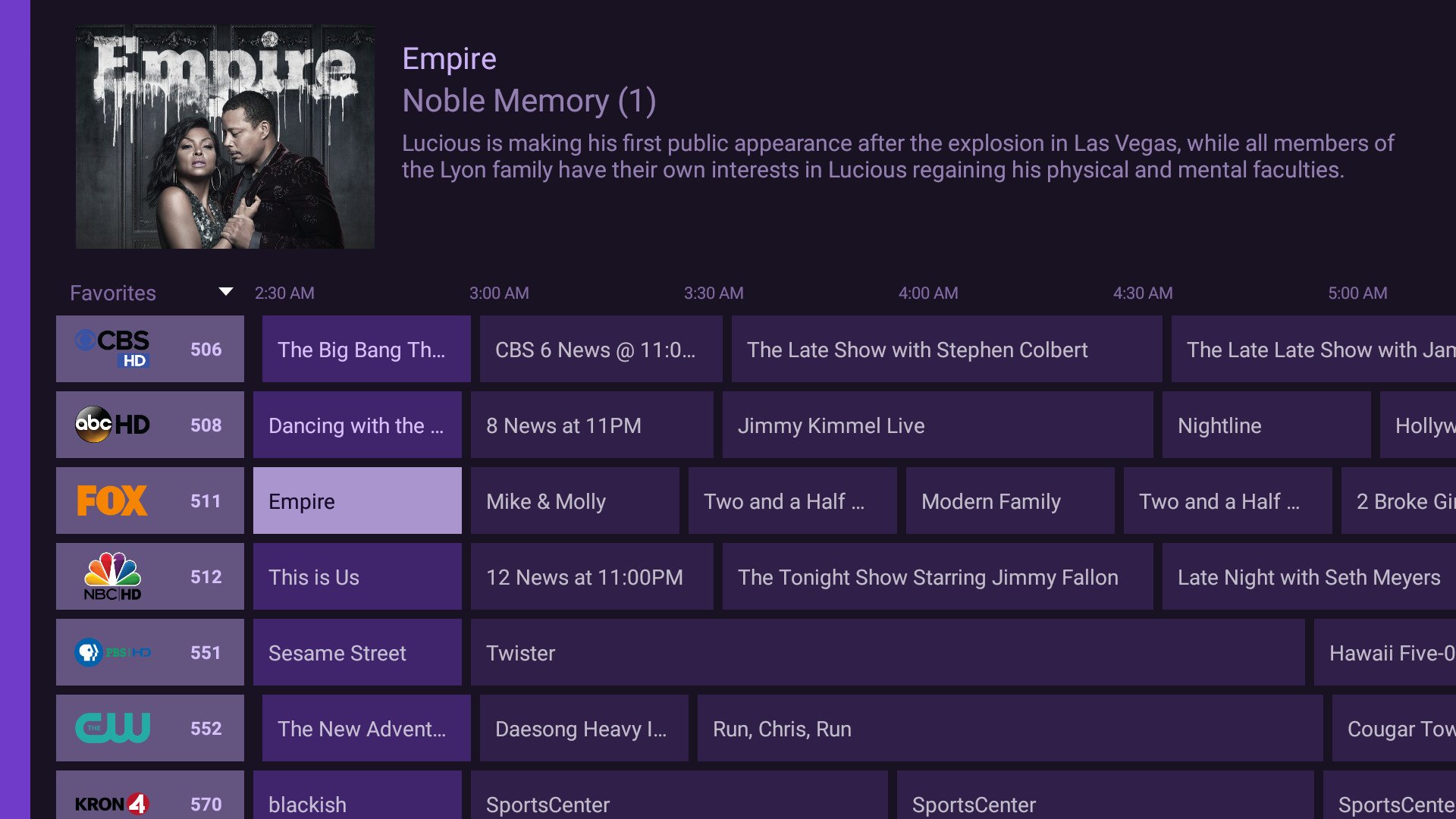Select Jimmy Kimmel Live program
The width and height of the screenshot is (1456, 819).
[937, 425]
